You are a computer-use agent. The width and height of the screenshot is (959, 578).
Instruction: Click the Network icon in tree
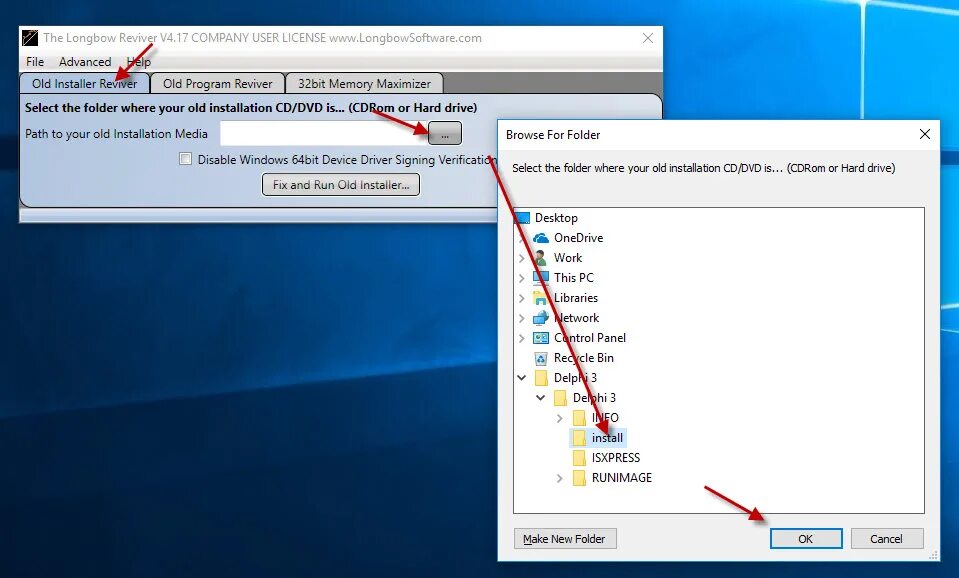coord(541,318)
